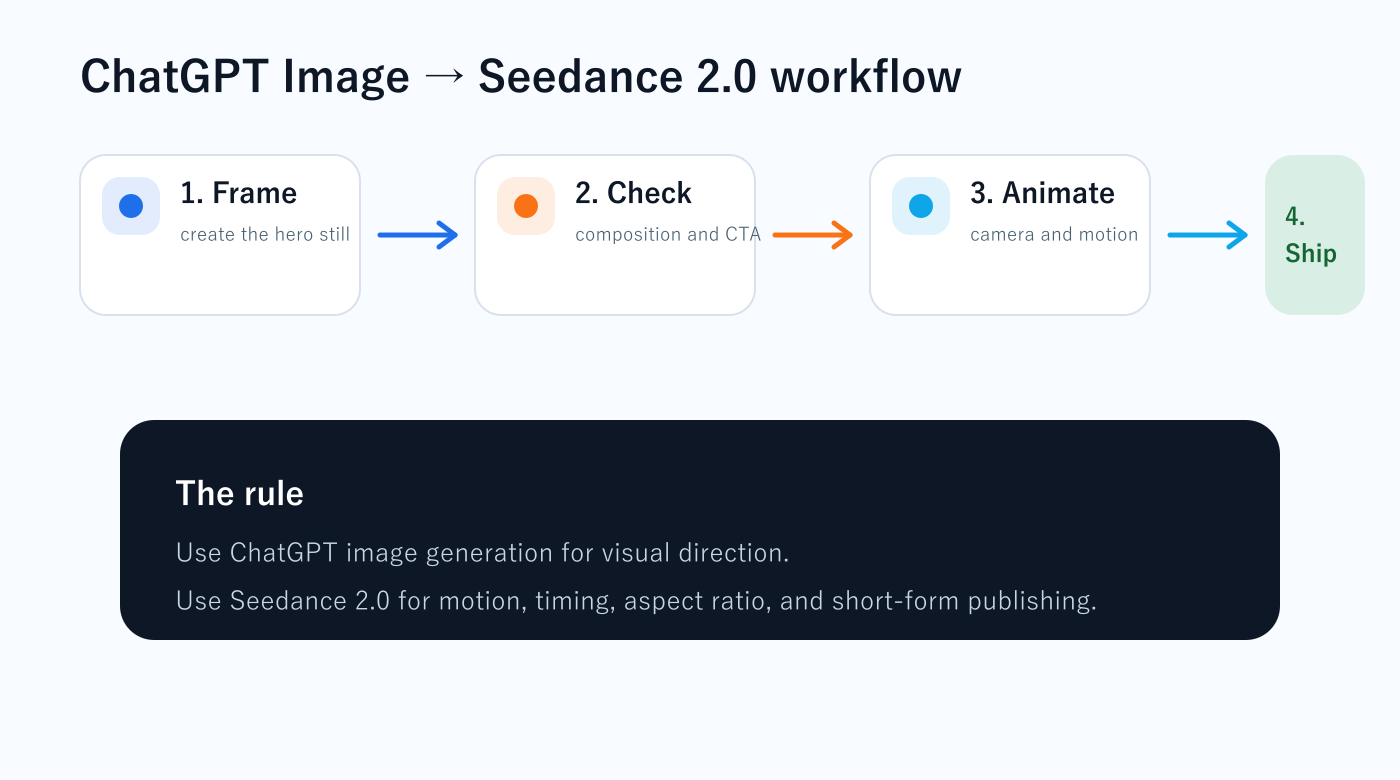Click the blue dot icon beside 1. Frame
Viewport: 1400px width, 780px height.
pyautogui.click(x=131, y=206)
